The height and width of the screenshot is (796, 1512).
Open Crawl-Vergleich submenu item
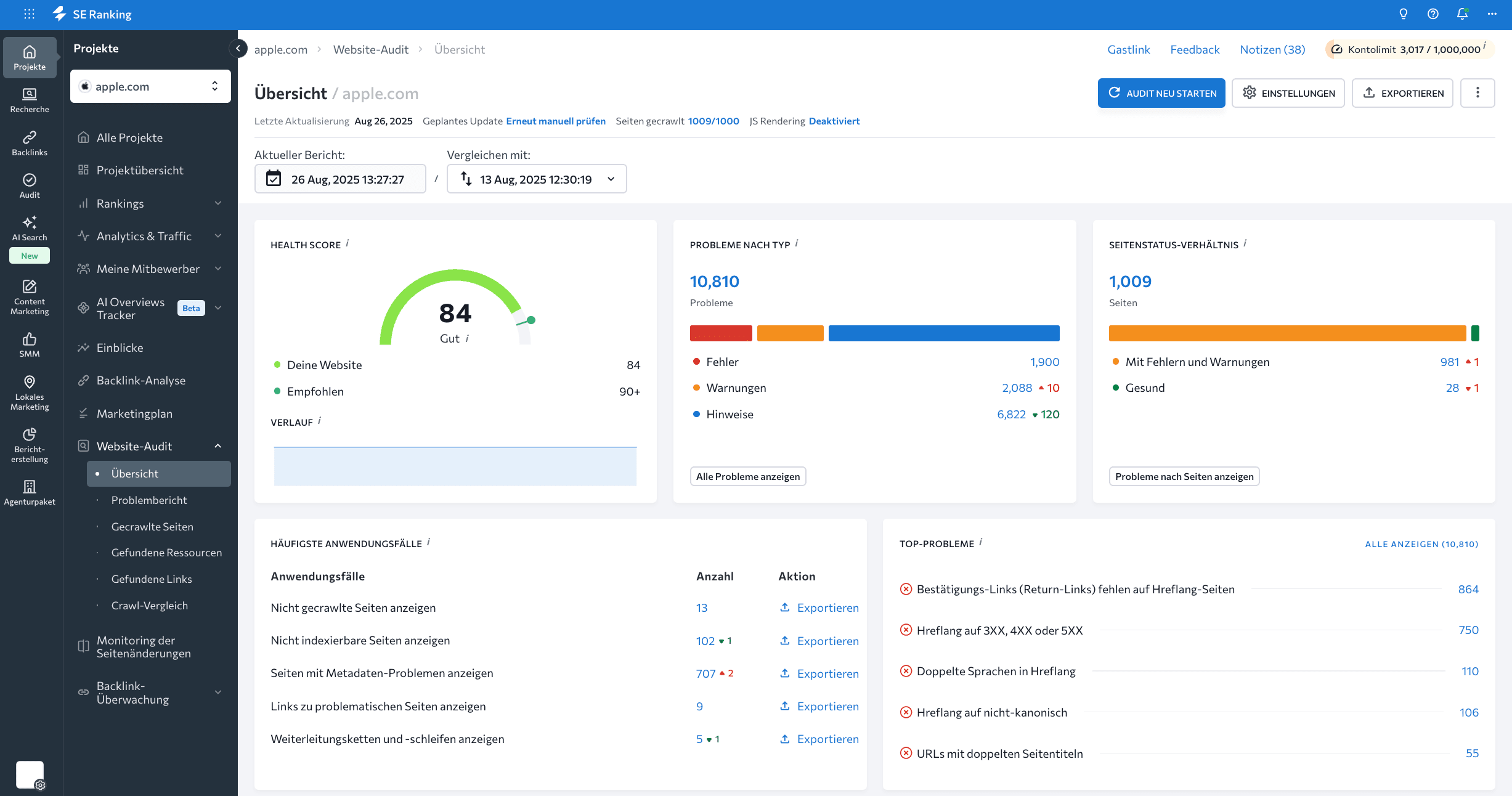[150, 606]
